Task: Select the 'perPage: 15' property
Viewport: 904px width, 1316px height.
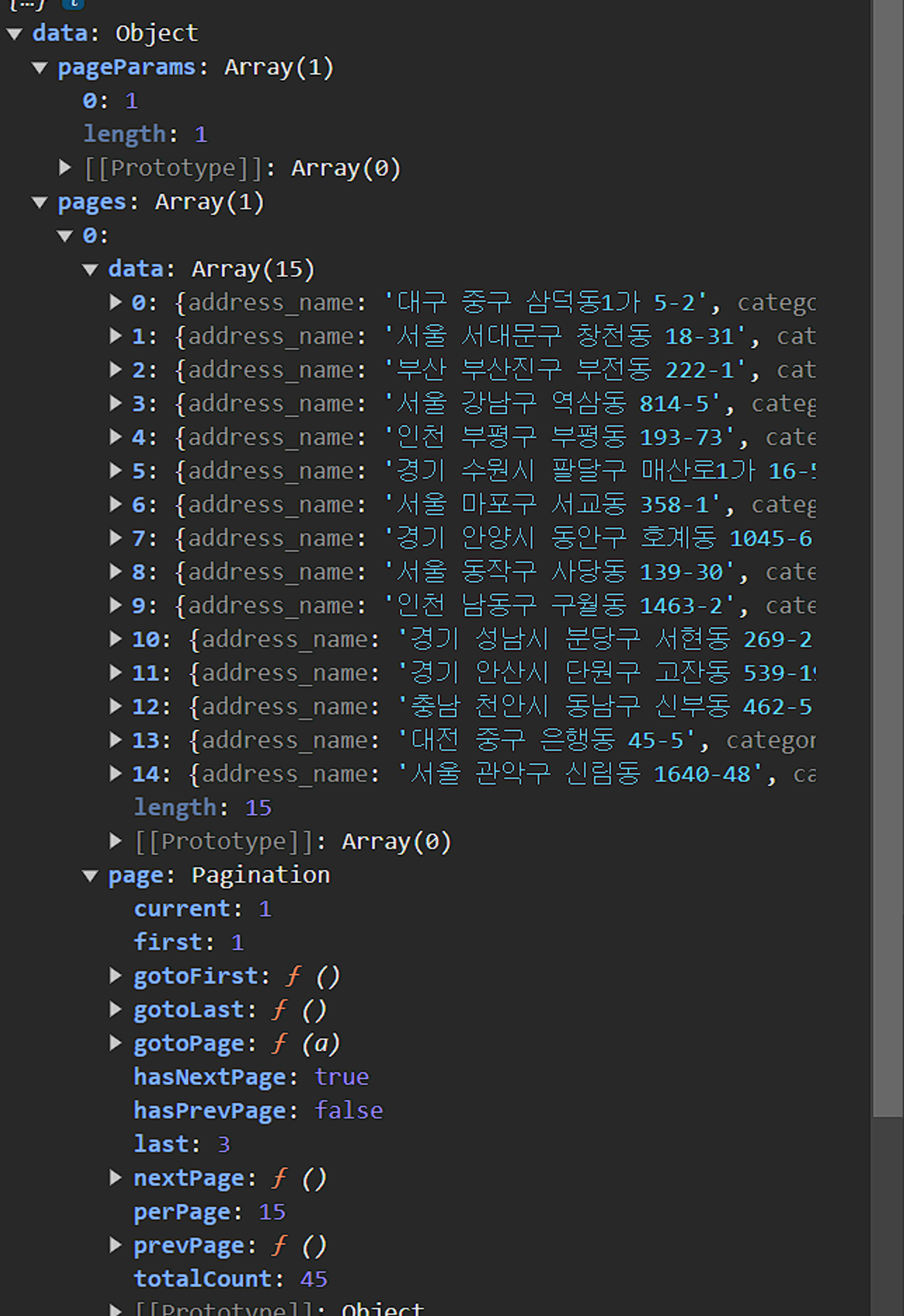Action: [210, 1212]
